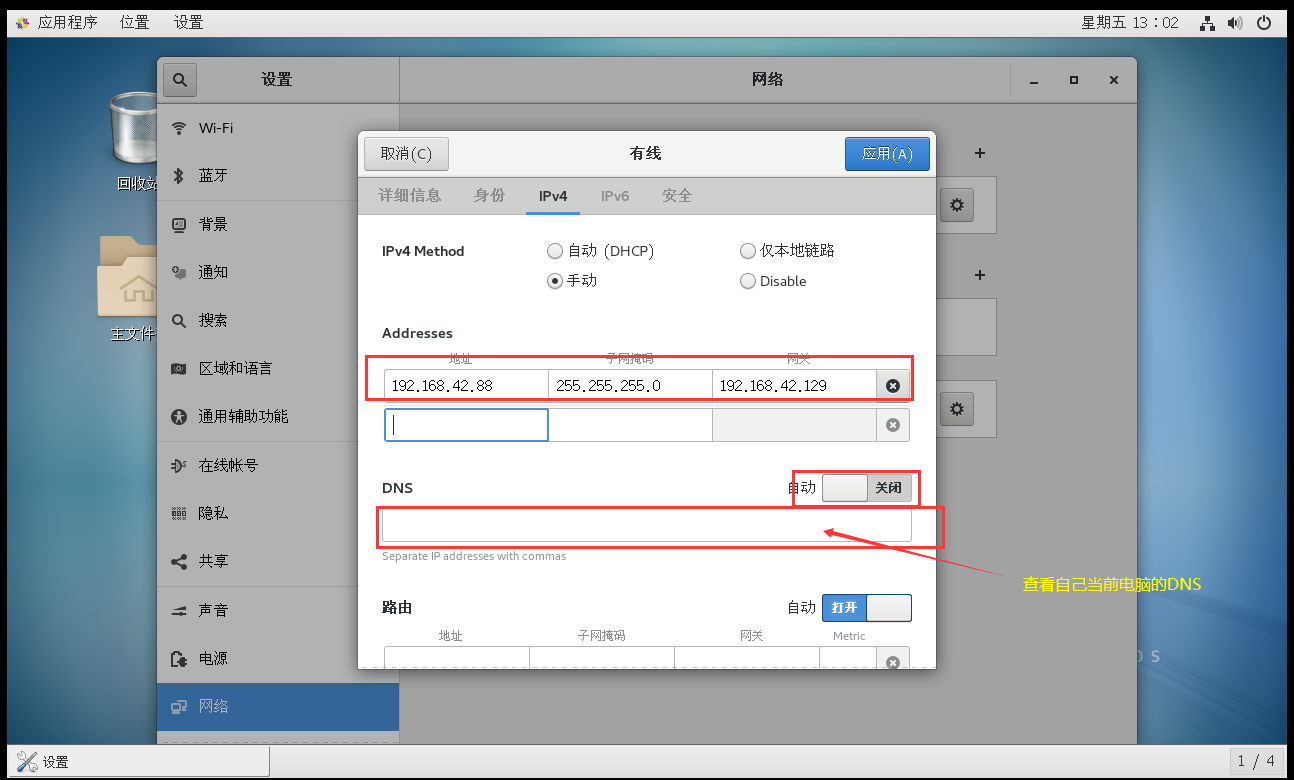Focus the route Metric input field
Image resolution: width=1294 pixels, height=780 pixels.
pos(848,660)
